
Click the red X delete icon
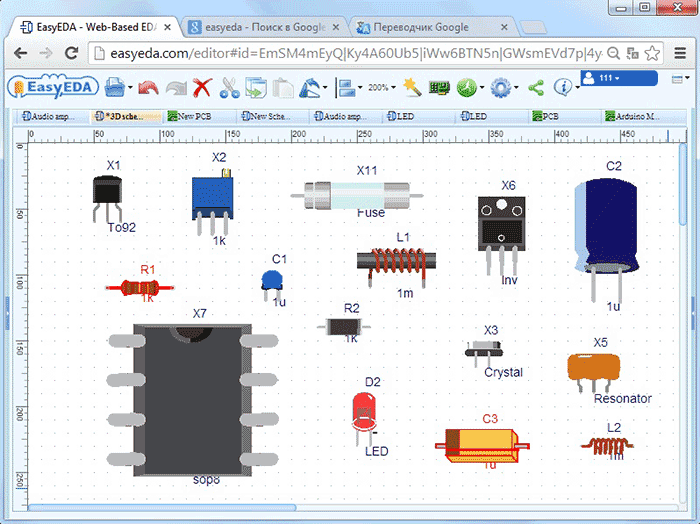[x=202, y=88]
